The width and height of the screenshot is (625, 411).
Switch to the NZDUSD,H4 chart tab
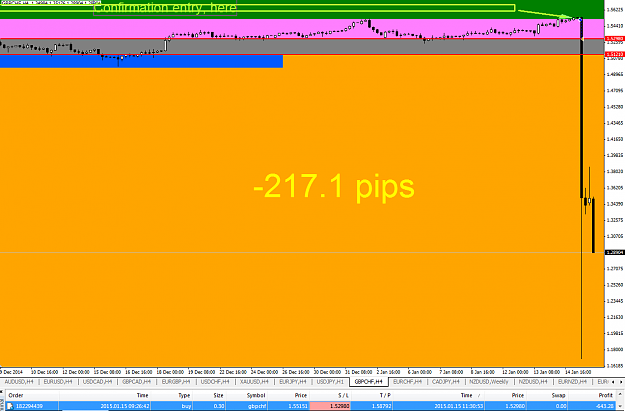pos(533,382)
